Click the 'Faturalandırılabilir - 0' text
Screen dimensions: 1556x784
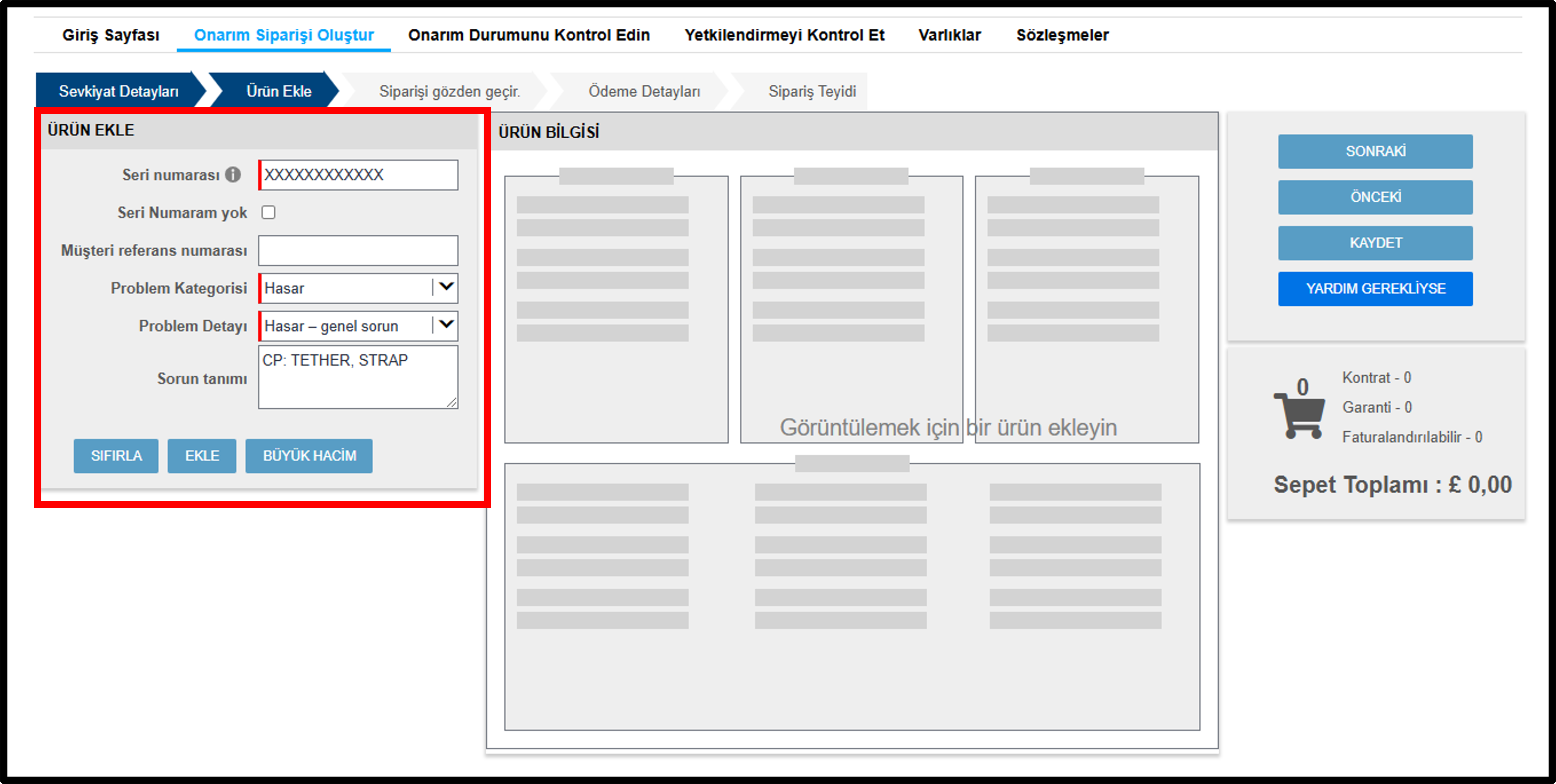click(1412, 437)
